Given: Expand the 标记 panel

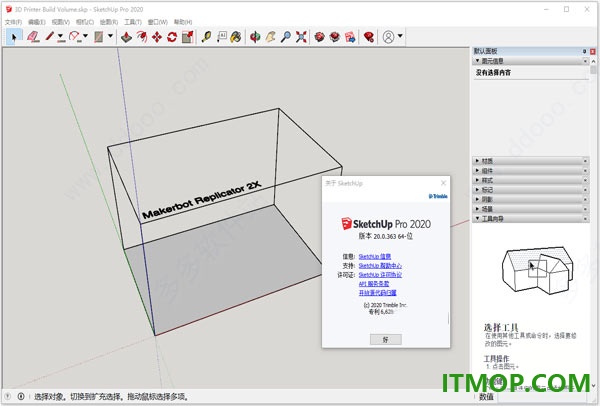Looking at the screenshot, I should pyautogui.click(x=477, y=189).
